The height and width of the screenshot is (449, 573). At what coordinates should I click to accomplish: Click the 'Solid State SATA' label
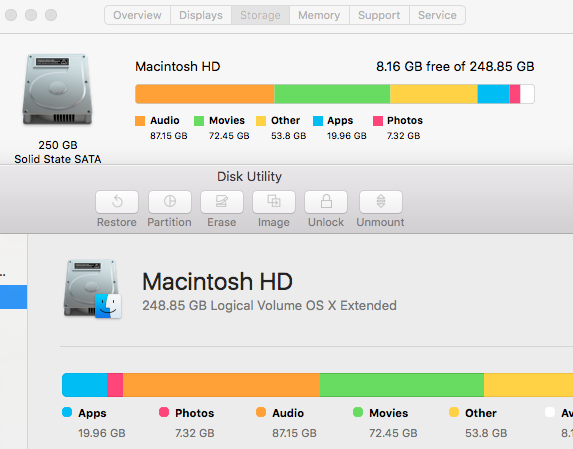coord(58,159)
